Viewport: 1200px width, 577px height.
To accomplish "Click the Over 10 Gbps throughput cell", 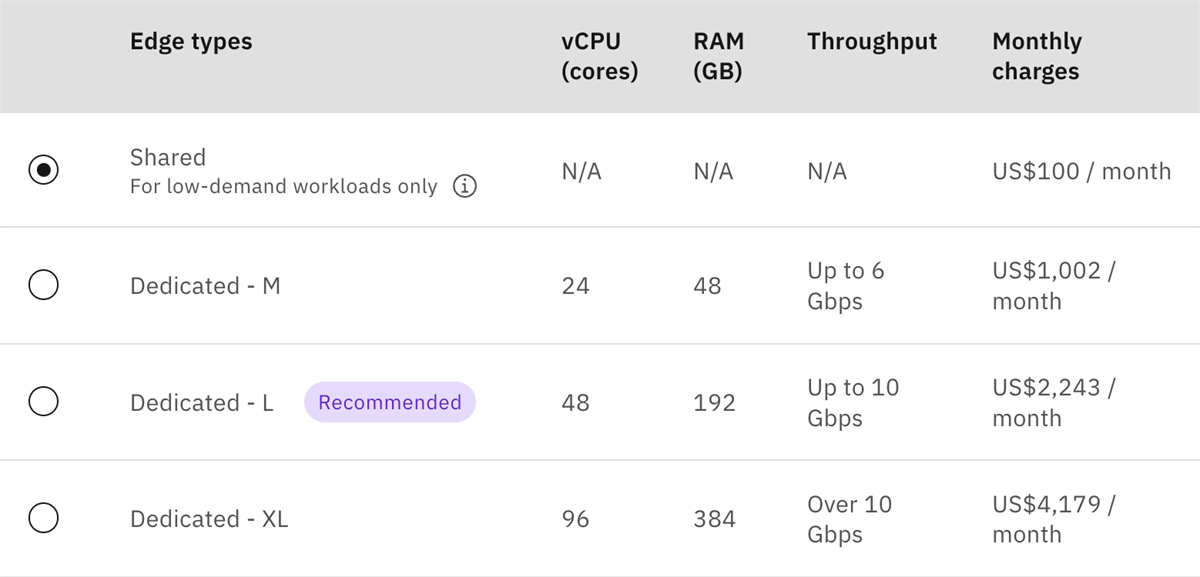I will [849, 519].
